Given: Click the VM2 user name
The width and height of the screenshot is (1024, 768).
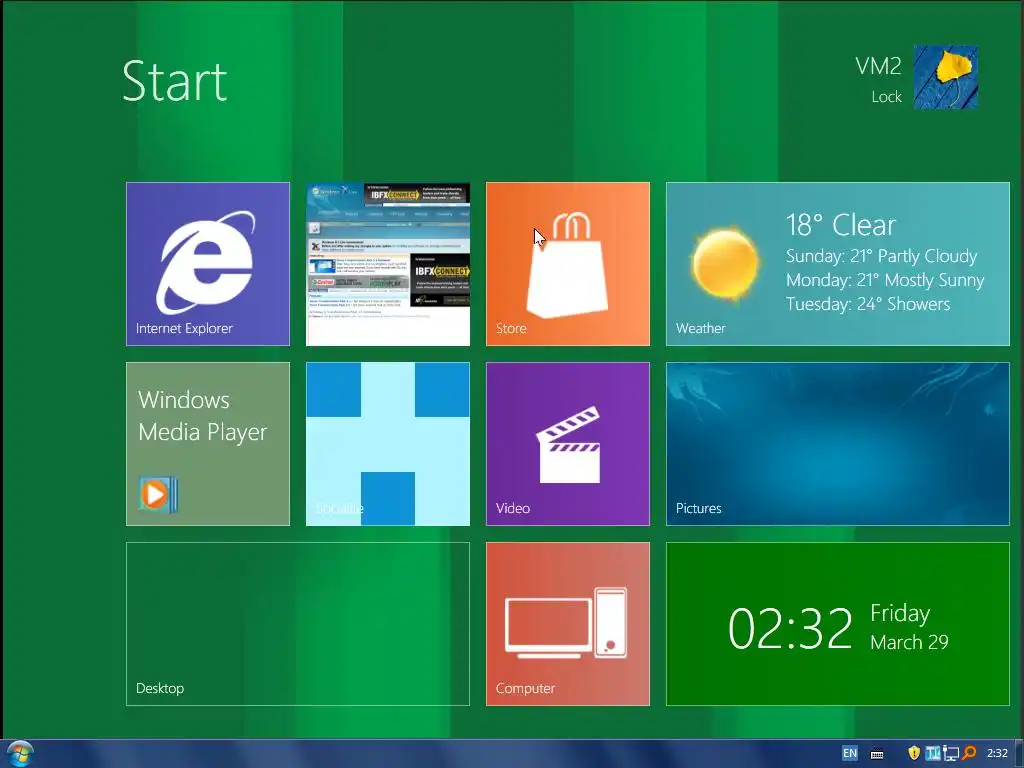Looking at the screenshot, I should (878, 66).
